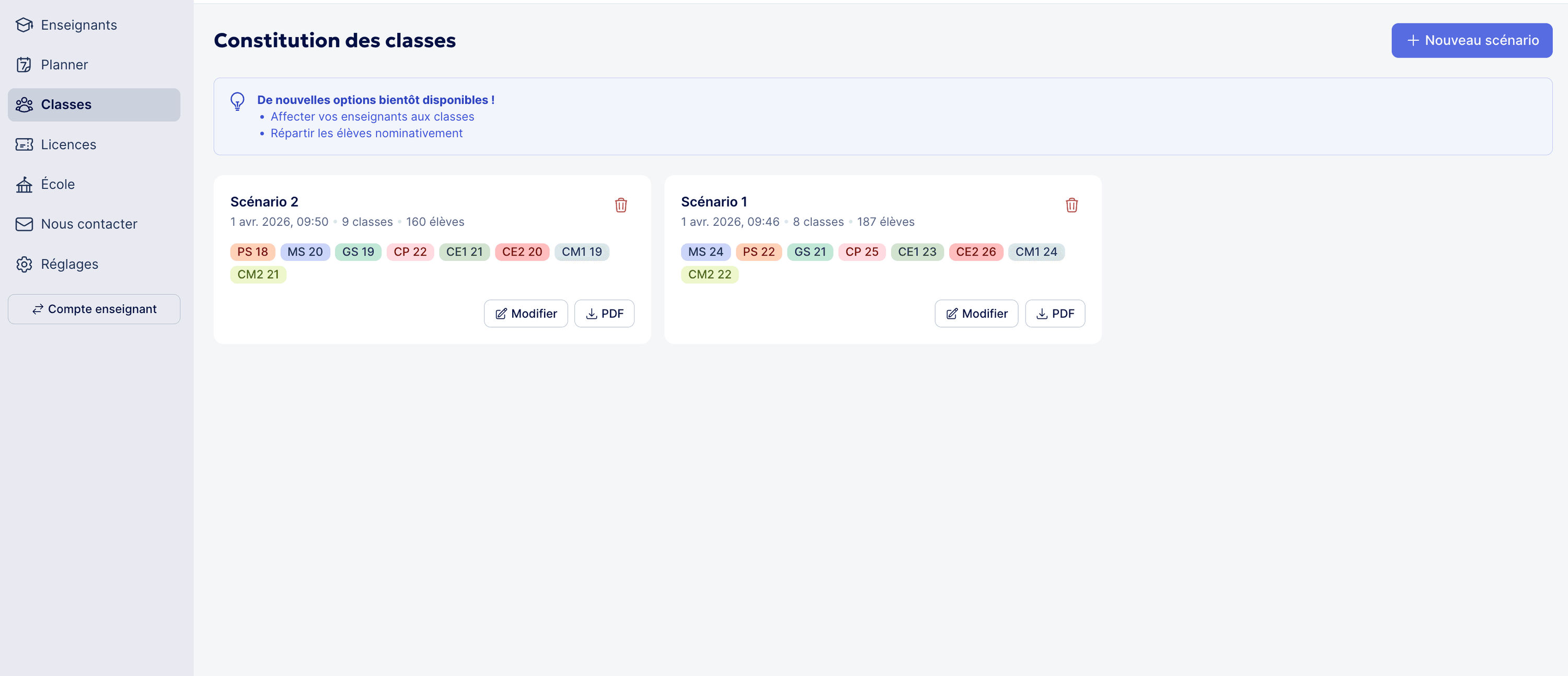Open the Planner page

64,64
